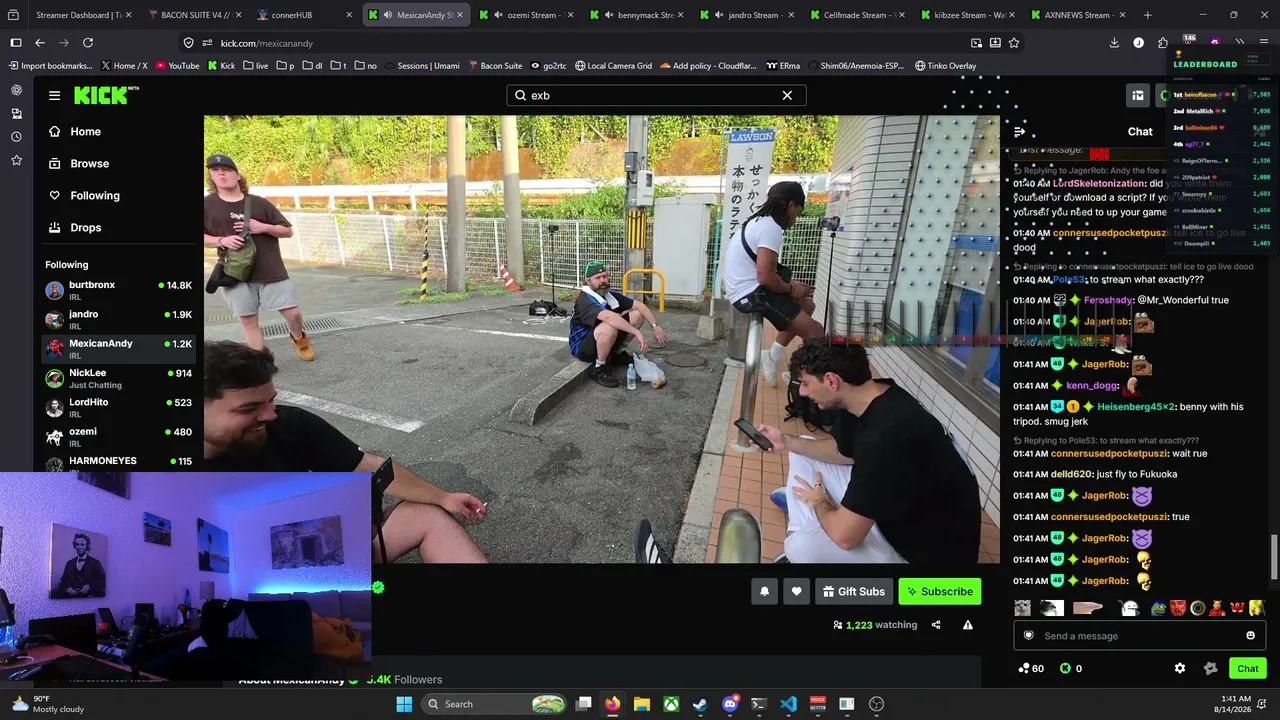Open Discord from the taskbar
The image size is (1280, 720).
[x=730, y=704]
